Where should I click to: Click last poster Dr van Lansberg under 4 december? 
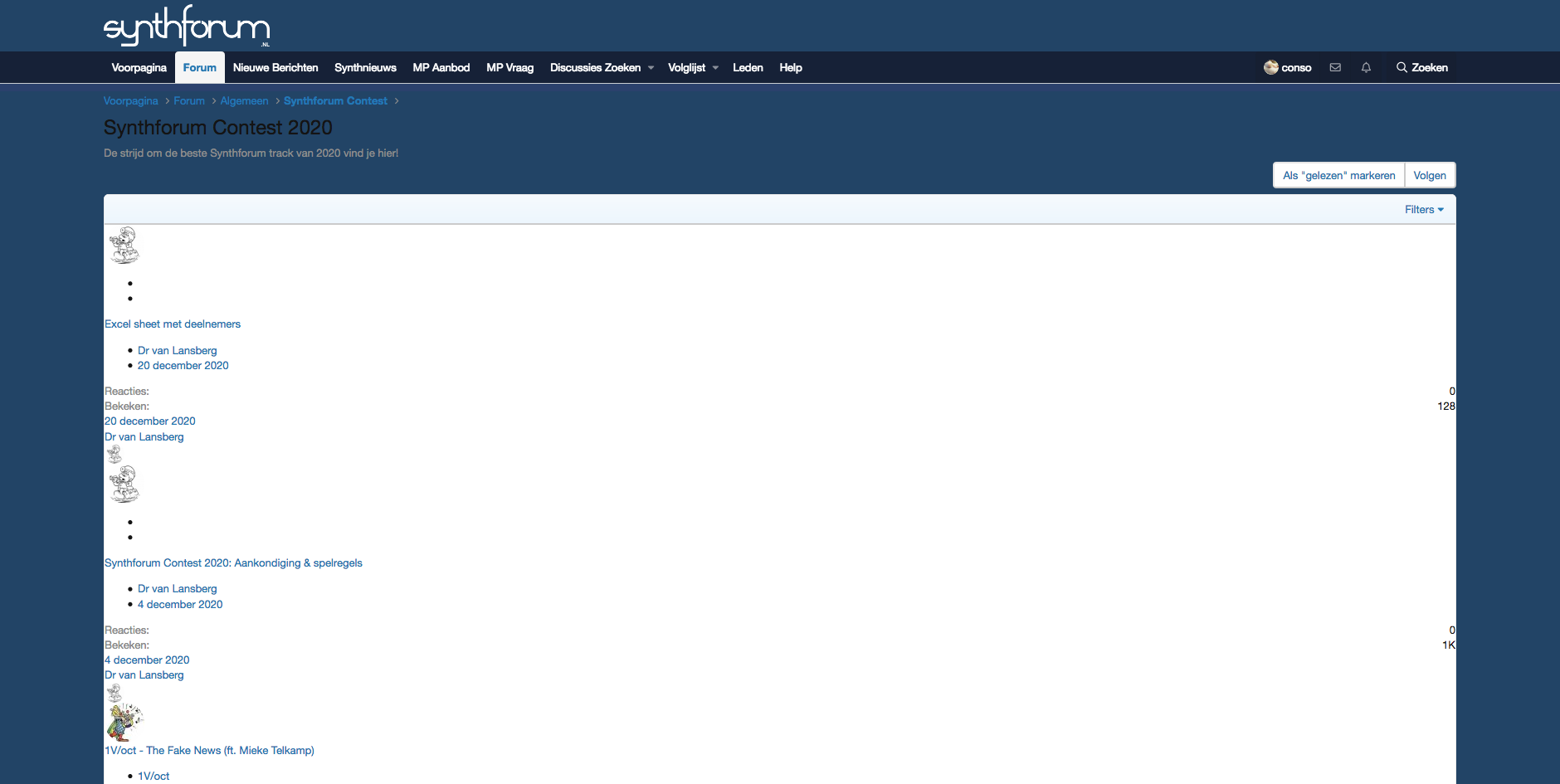[144, 675]
